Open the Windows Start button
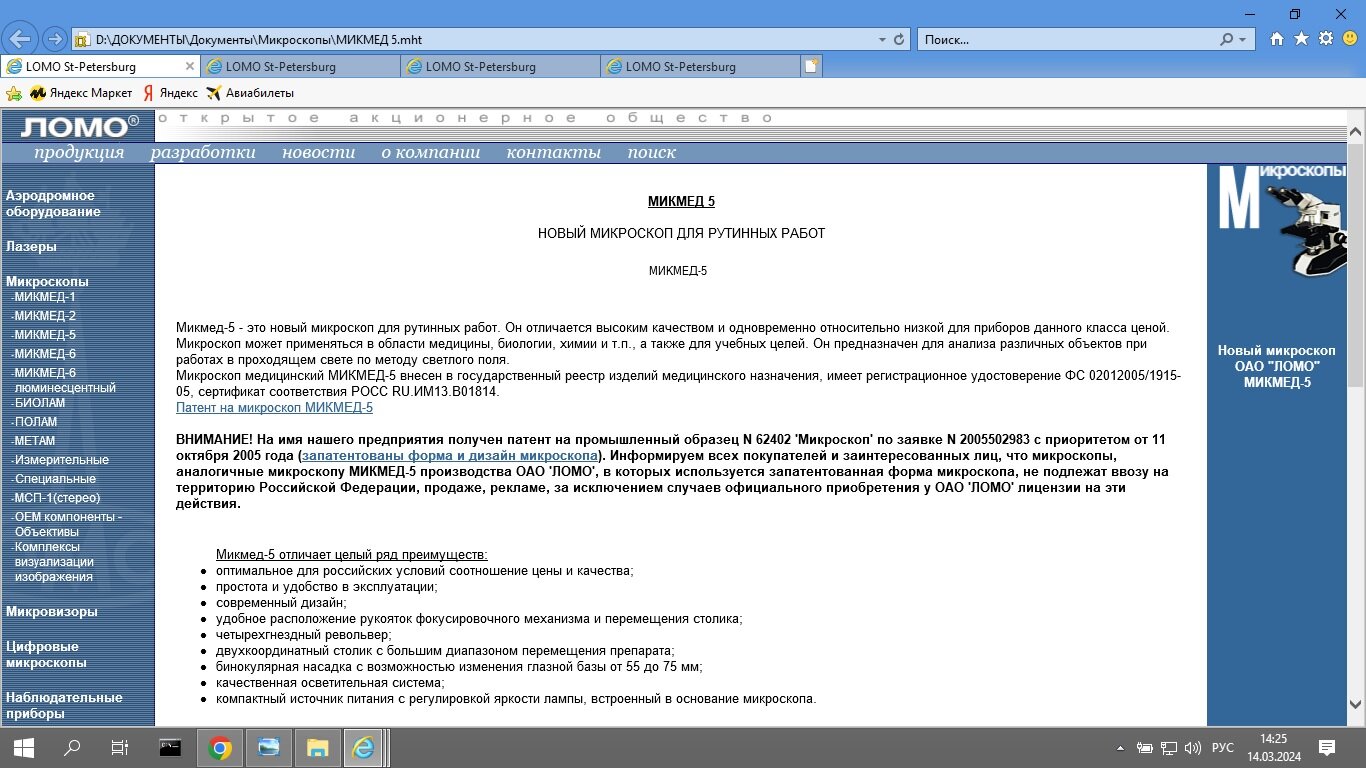The height and width of the screenshot is (768, 1366). click(23, 747)
